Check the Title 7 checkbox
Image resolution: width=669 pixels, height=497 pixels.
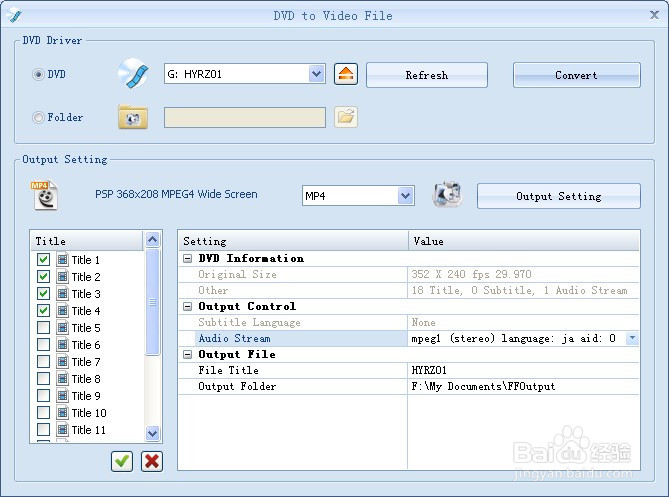[43, 361]
